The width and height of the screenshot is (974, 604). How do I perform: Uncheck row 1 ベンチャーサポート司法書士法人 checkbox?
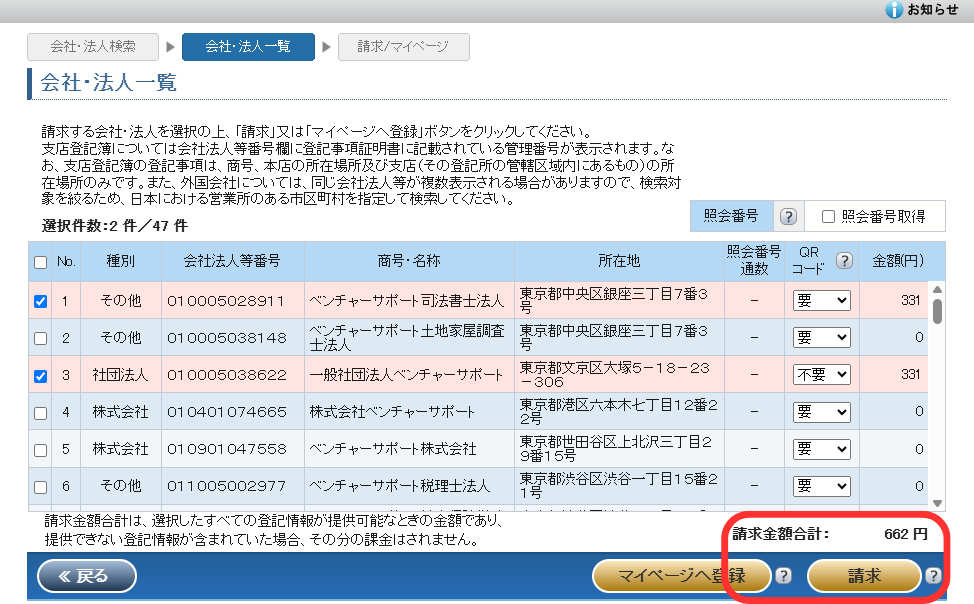pyautogui.click(x=40, y=301)
